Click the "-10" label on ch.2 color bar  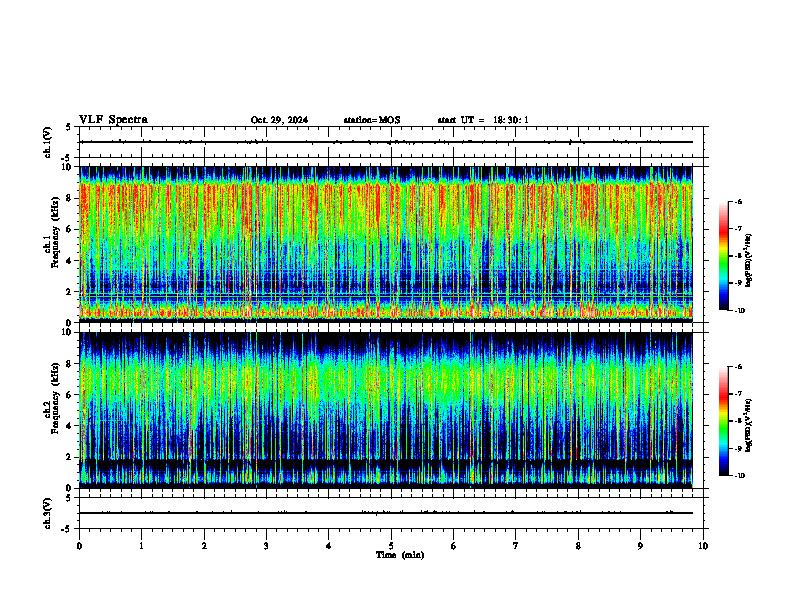click(x=739, y=476)
